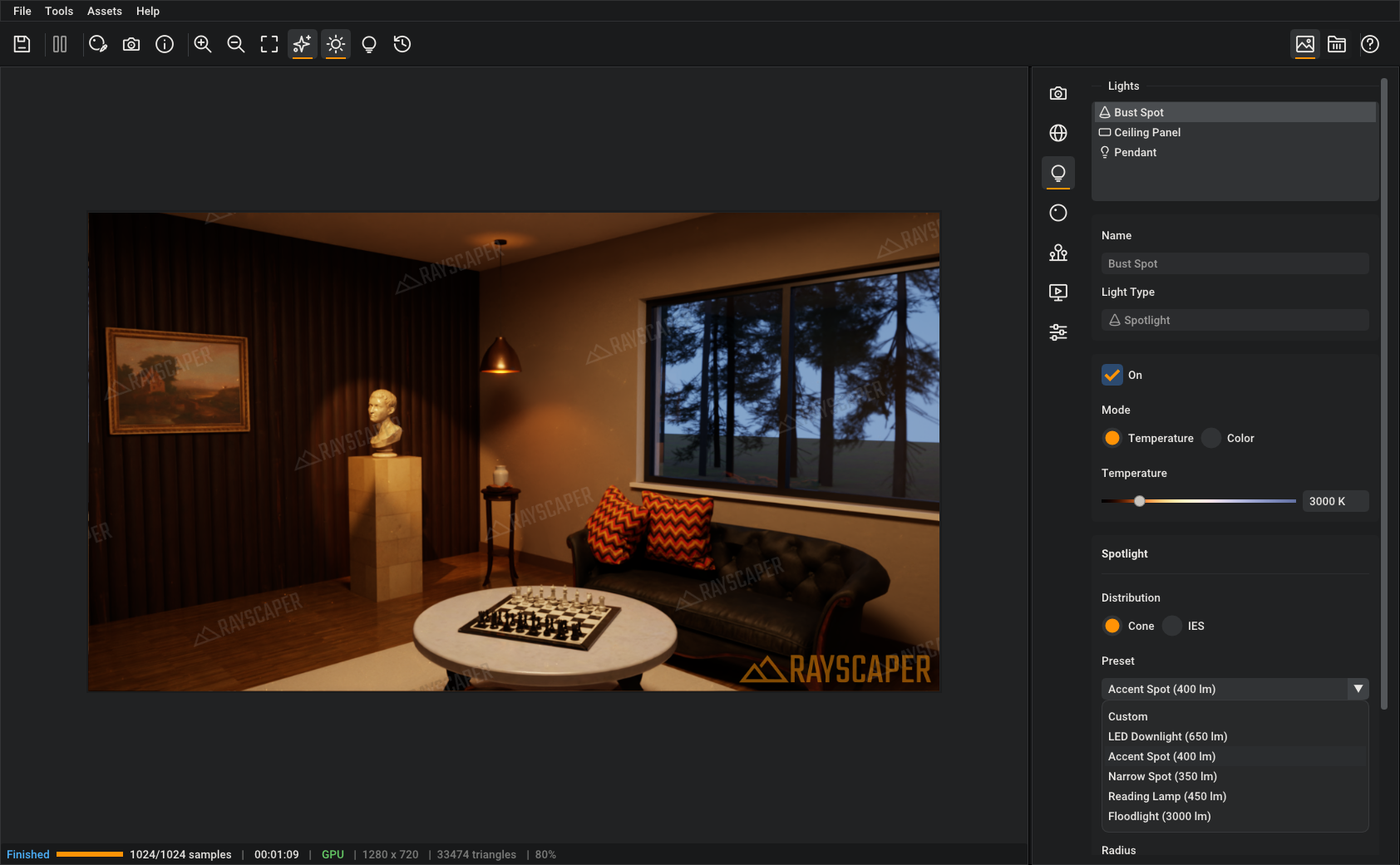Collapse the Preset dropdown arrow
Image resolution: width=1400 pixels, height=865 pixels.
click(1358, 689)
